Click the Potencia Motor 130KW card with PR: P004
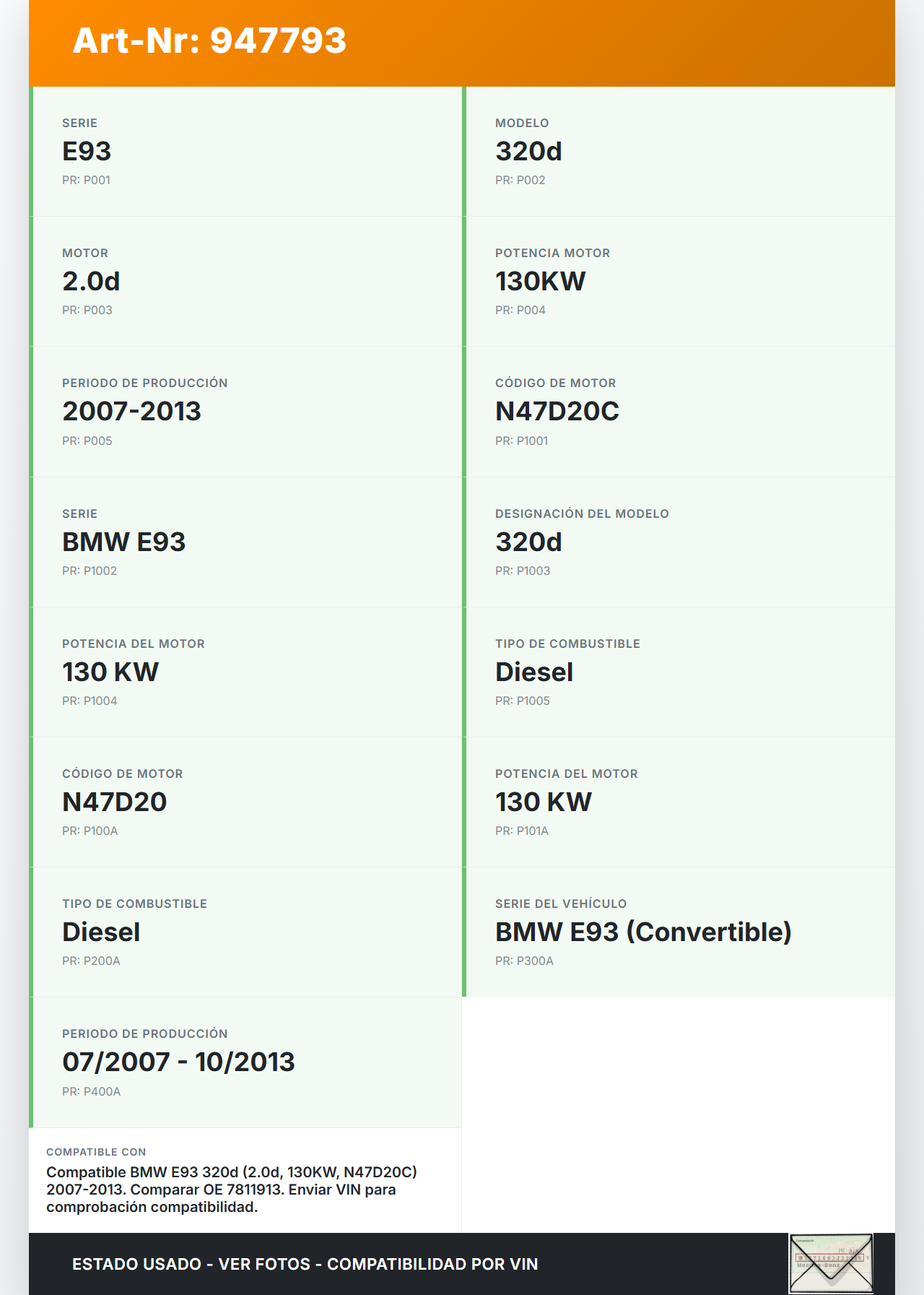This screenshot has height=1295, width=924. click(x=679, y=282)
